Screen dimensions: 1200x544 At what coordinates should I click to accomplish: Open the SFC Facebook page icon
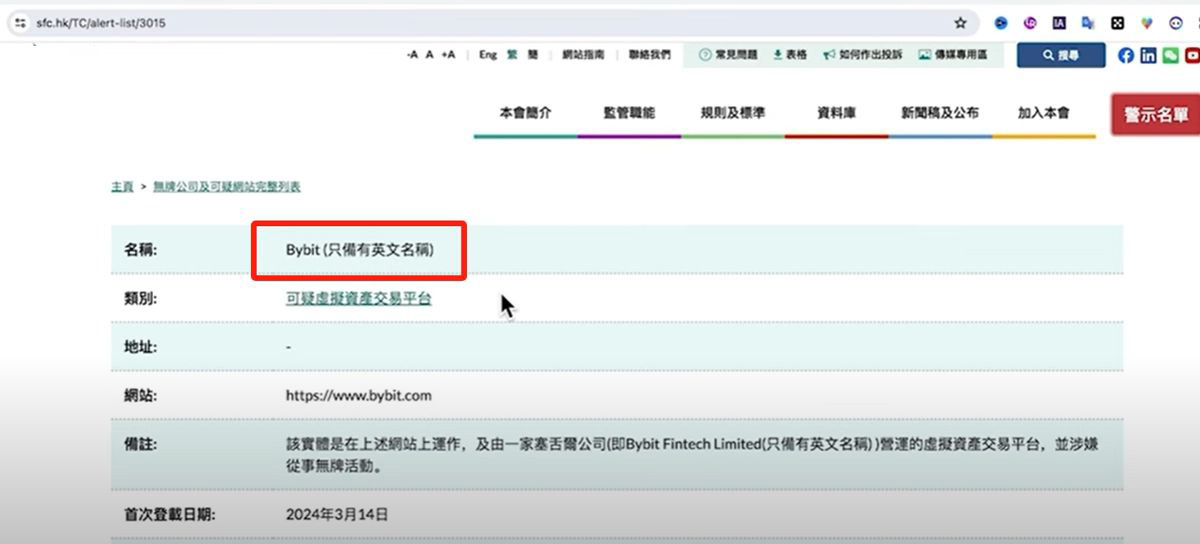click(x=1126, y=55)
